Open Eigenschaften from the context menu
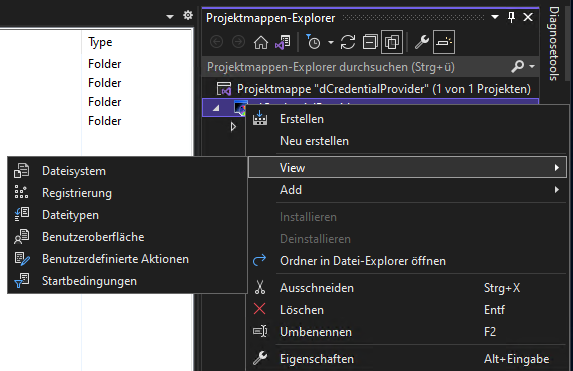 click(x=316, y=359)
